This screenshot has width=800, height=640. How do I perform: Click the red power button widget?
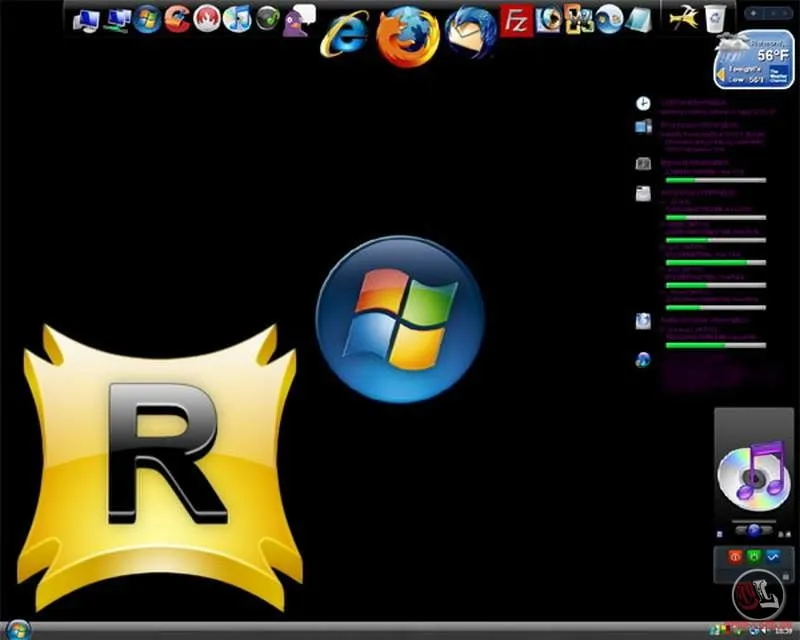(x=734, y=557)
